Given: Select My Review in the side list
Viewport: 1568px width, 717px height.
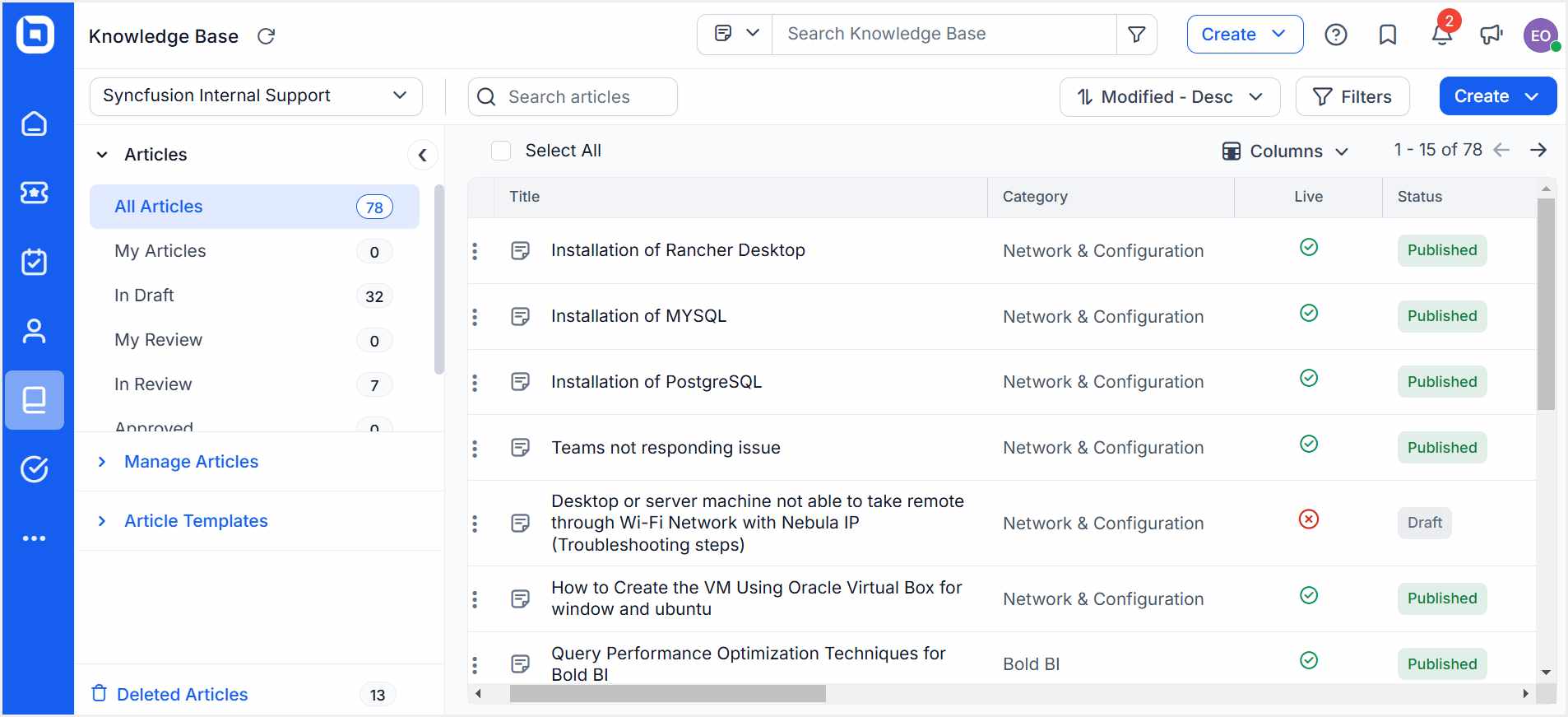Looking at the screenshot, I should click(254, 340).
